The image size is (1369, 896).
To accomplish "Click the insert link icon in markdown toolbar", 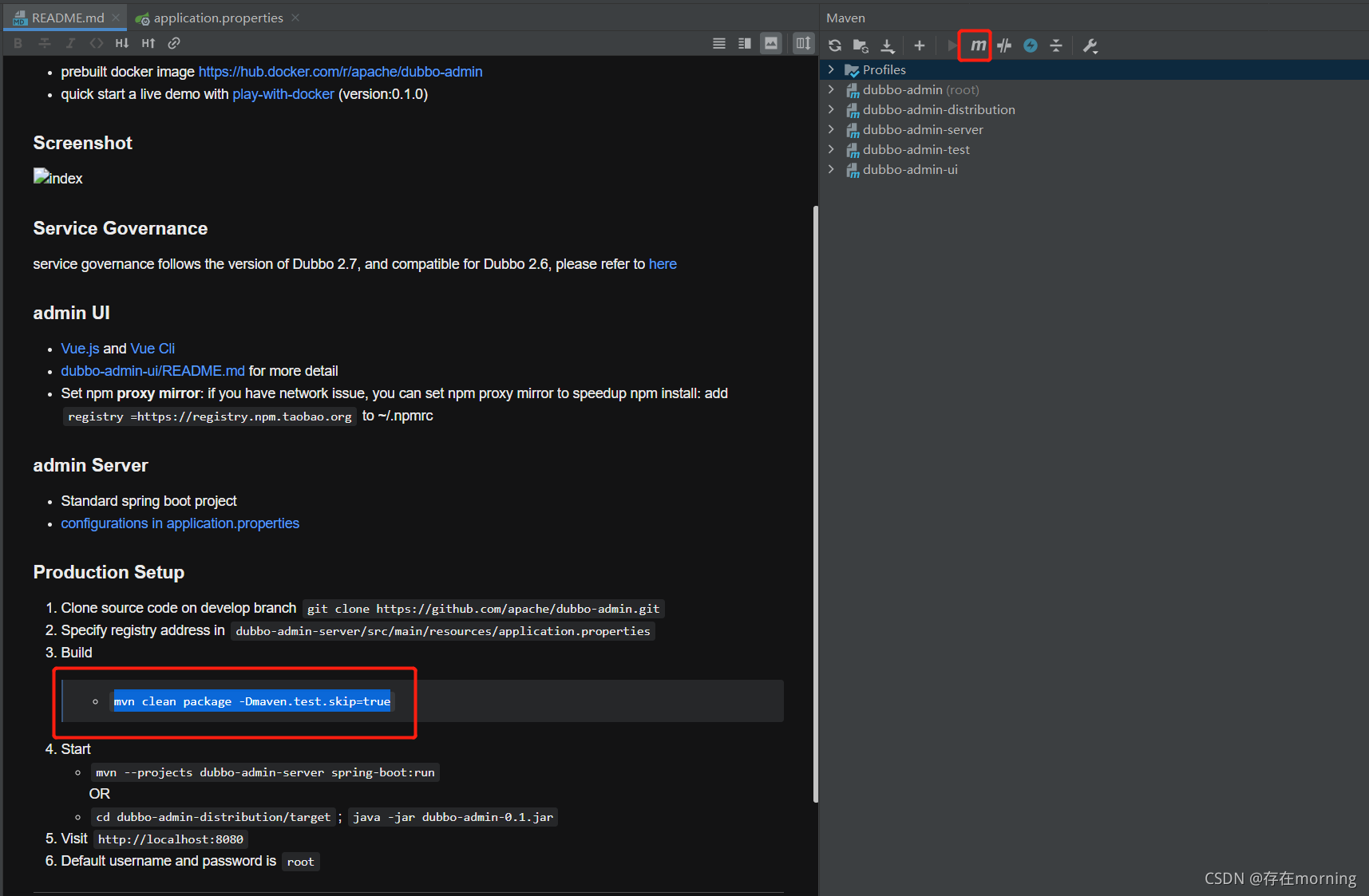I will (174, 43).
